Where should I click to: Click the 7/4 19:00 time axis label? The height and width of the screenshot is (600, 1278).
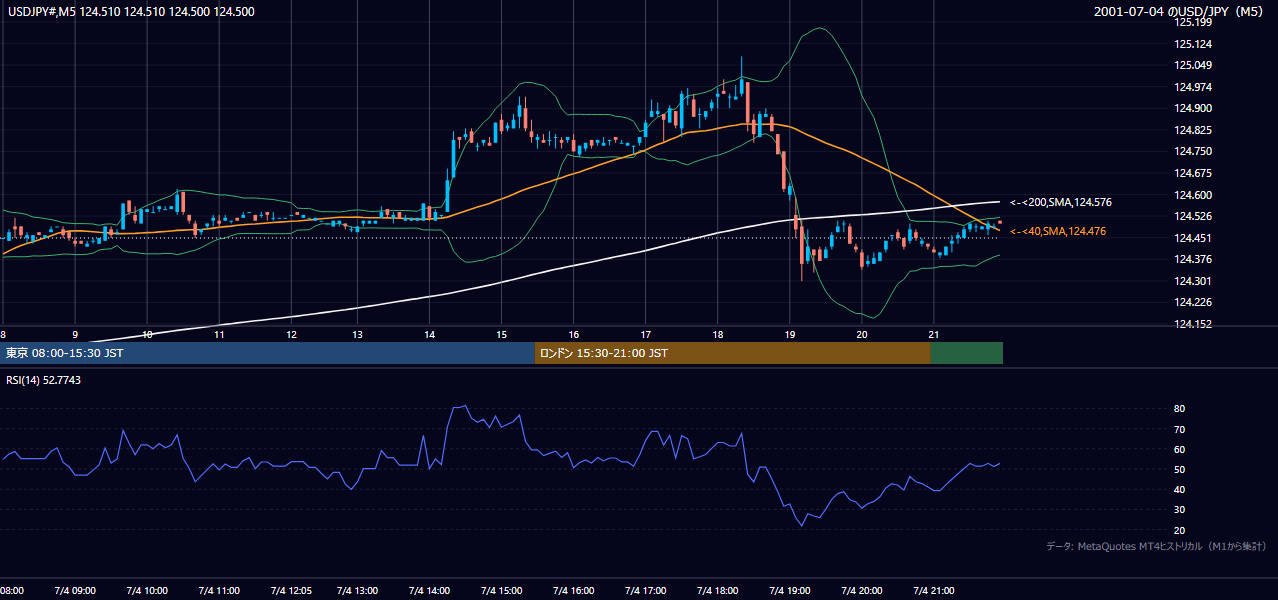click(x=789, y=591)
